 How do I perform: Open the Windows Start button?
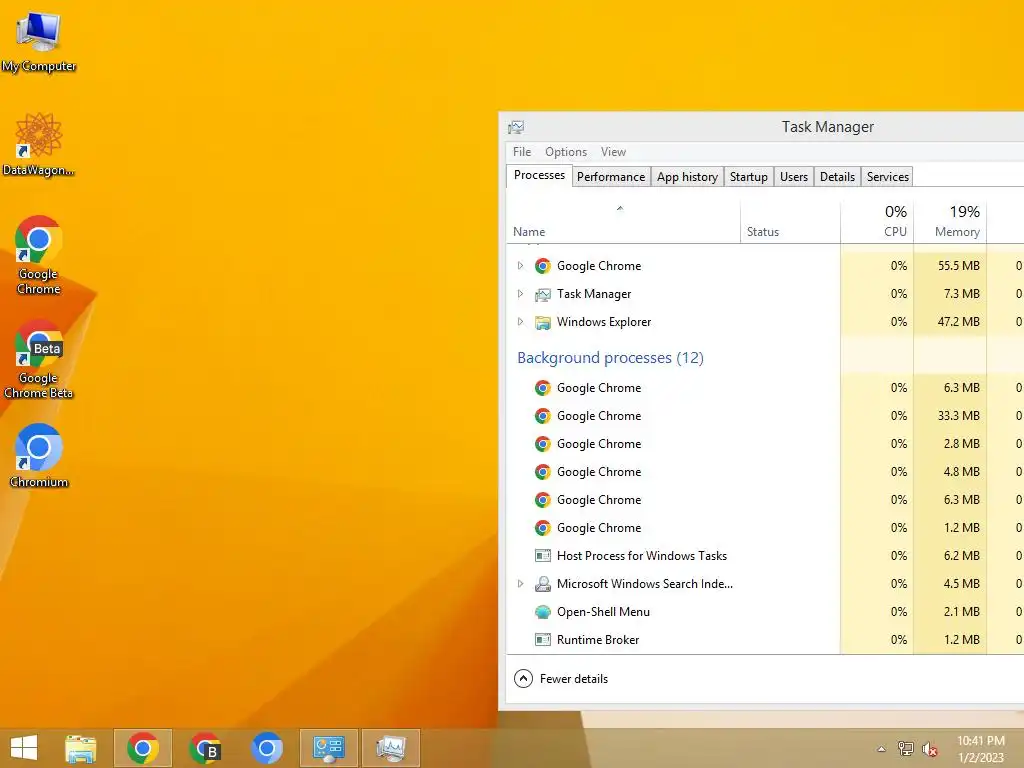pos(24,748)
